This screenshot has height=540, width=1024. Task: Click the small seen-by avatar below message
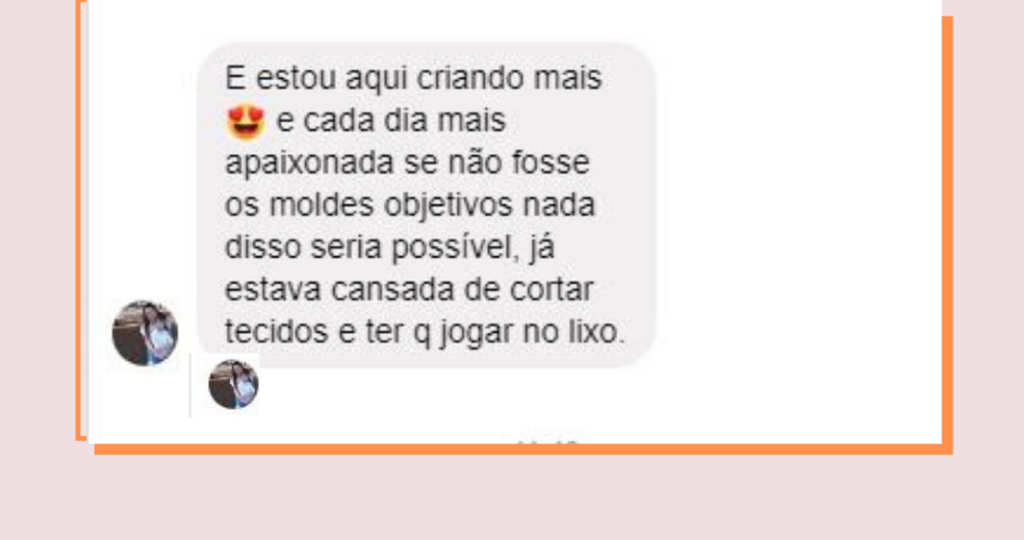click(x=233, y=385)
